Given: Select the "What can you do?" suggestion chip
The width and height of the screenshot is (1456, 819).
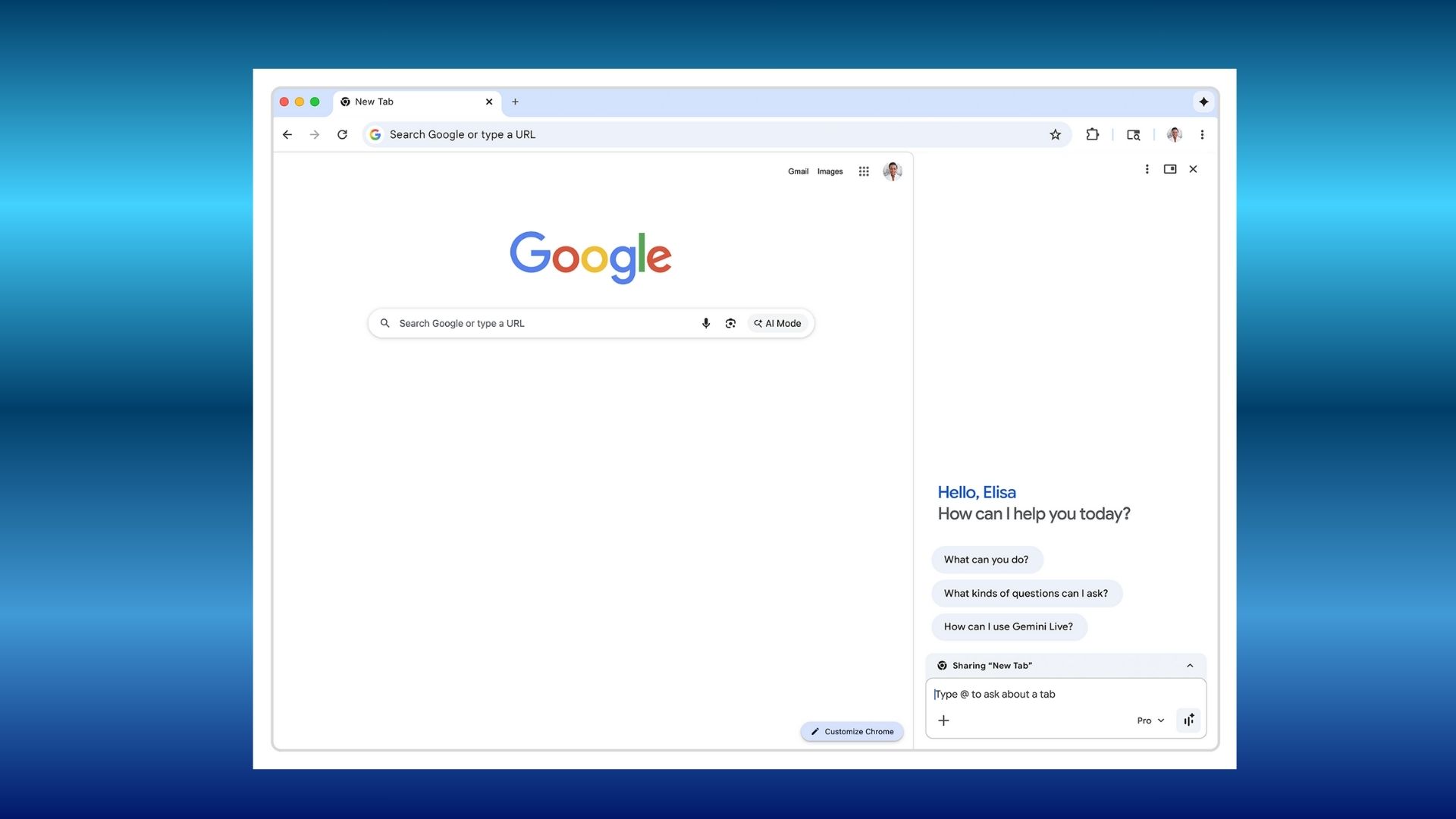Looking at the screenshot, I should coord(987,560).
